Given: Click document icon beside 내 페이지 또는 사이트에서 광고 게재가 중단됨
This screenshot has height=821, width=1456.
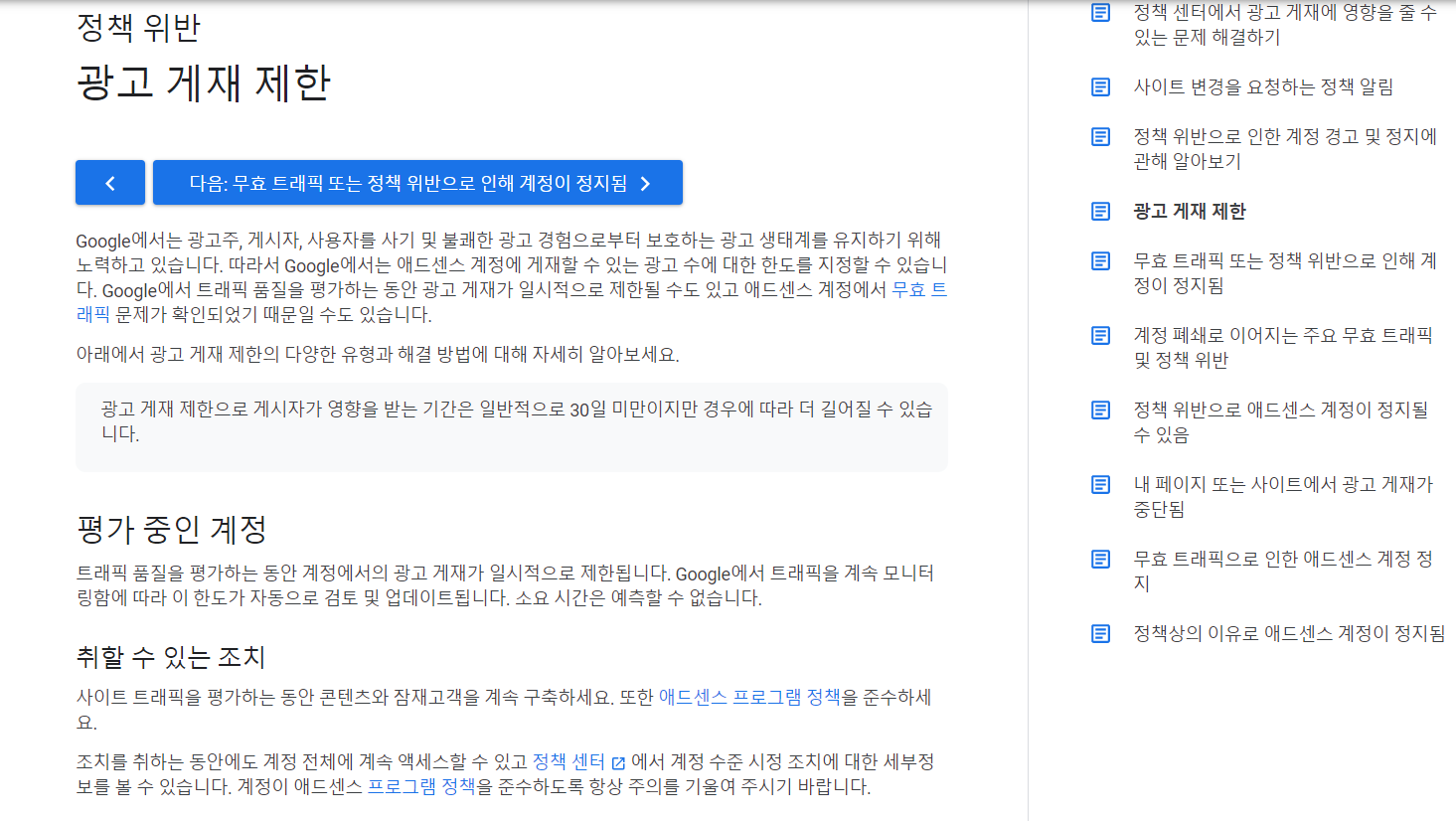Looking at the screenshot, I should pos(1100,485).
